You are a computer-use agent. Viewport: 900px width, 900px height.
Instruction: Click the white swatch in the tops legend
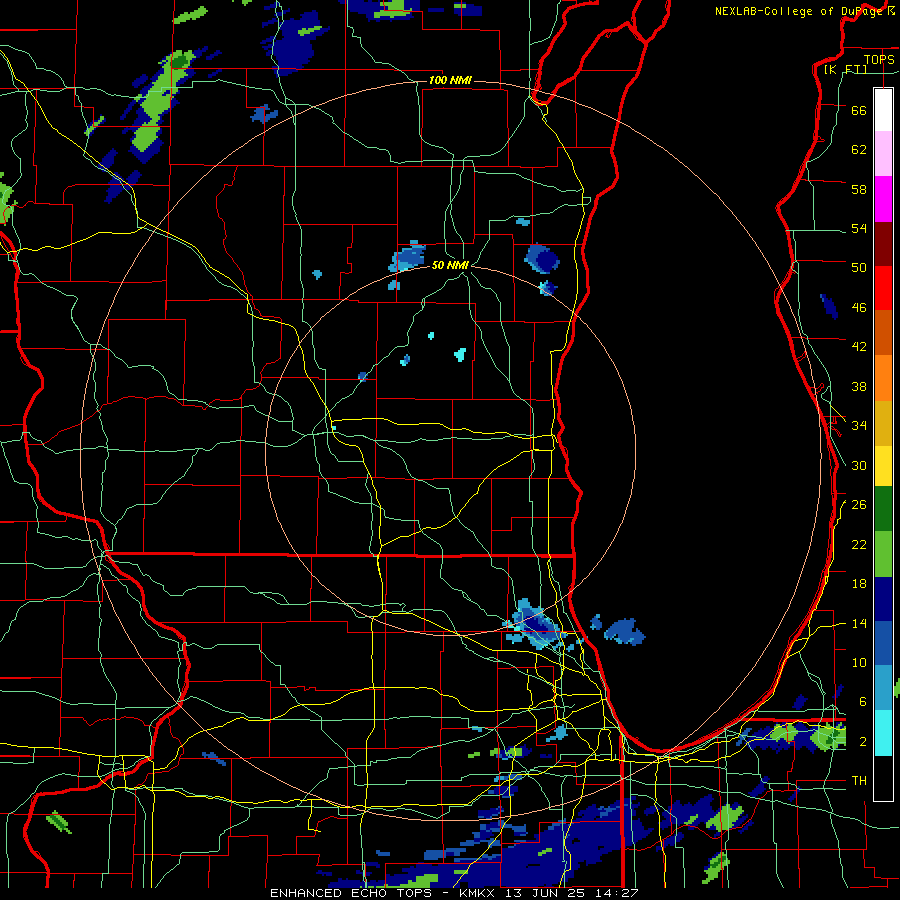pos(883,110)
